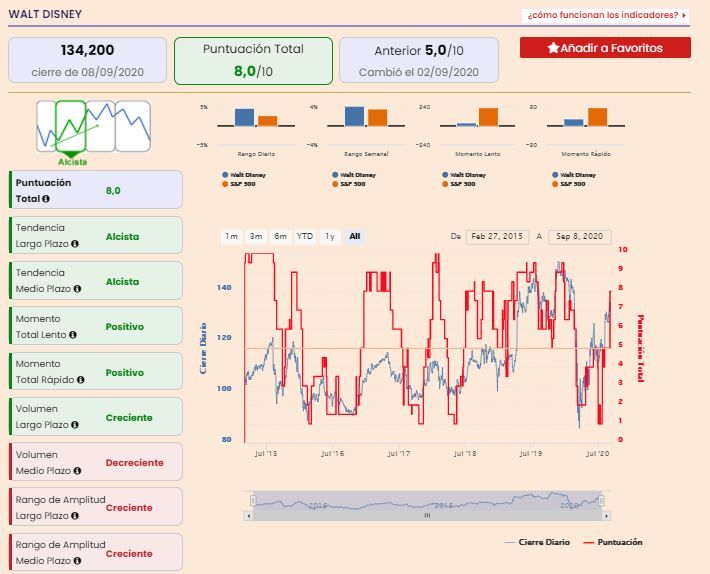This screenshot has width=710, height=574.
Task: Toggle Walt Disney in Momento Lento legend
Action: click(x=464, y=175)
